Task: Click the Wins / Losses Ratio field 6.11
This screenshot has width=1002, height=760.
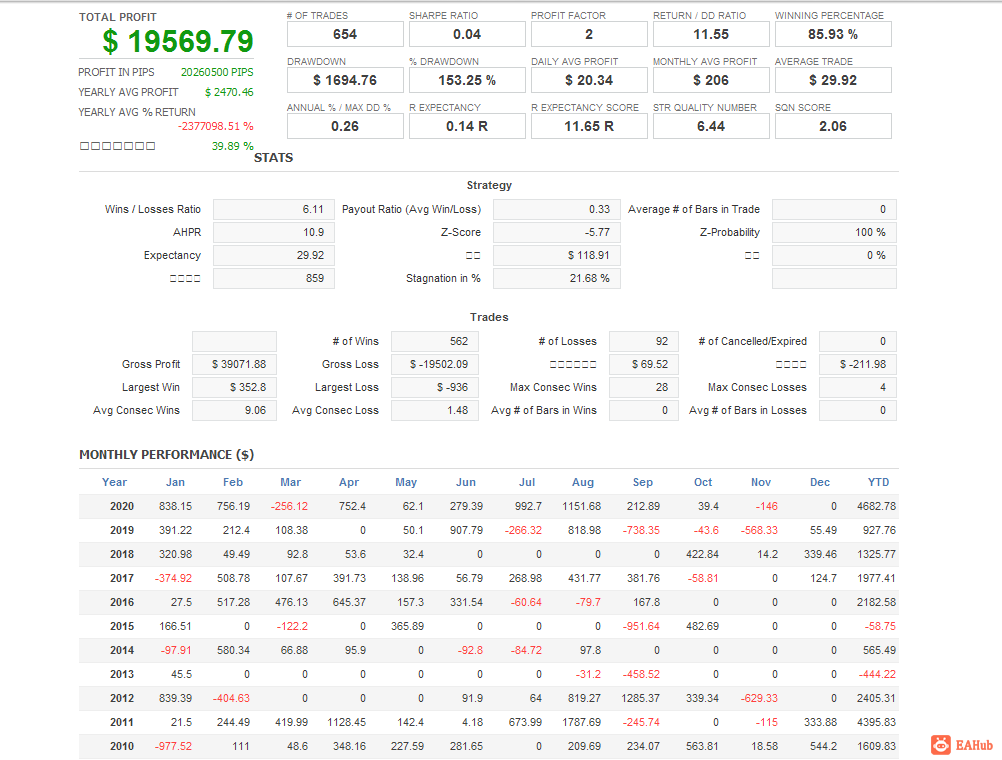Action: [274, 210]
